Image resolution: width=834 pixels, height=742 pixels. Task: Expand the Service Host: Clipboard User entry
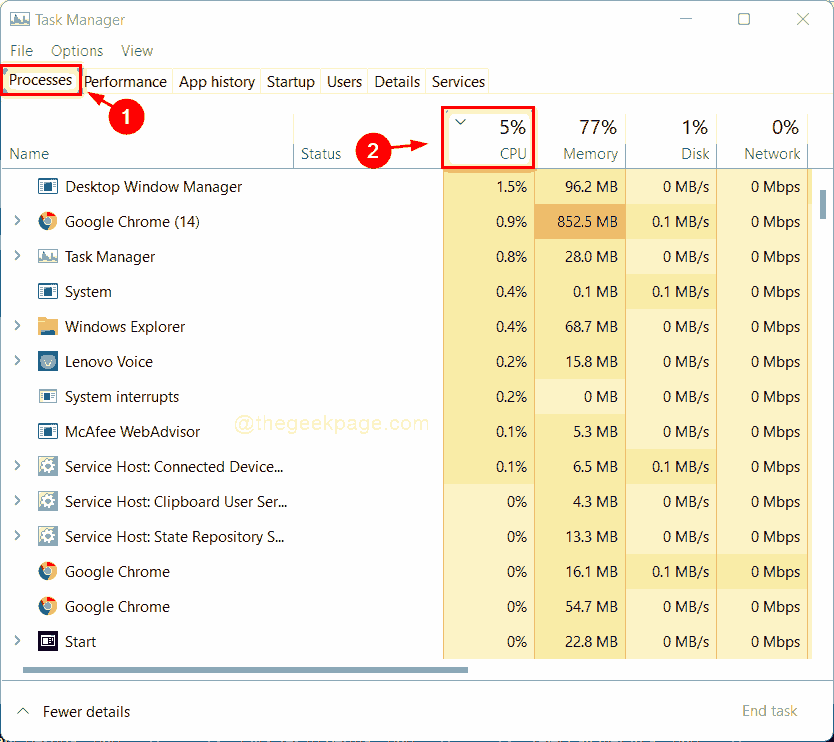coord(16,501)
